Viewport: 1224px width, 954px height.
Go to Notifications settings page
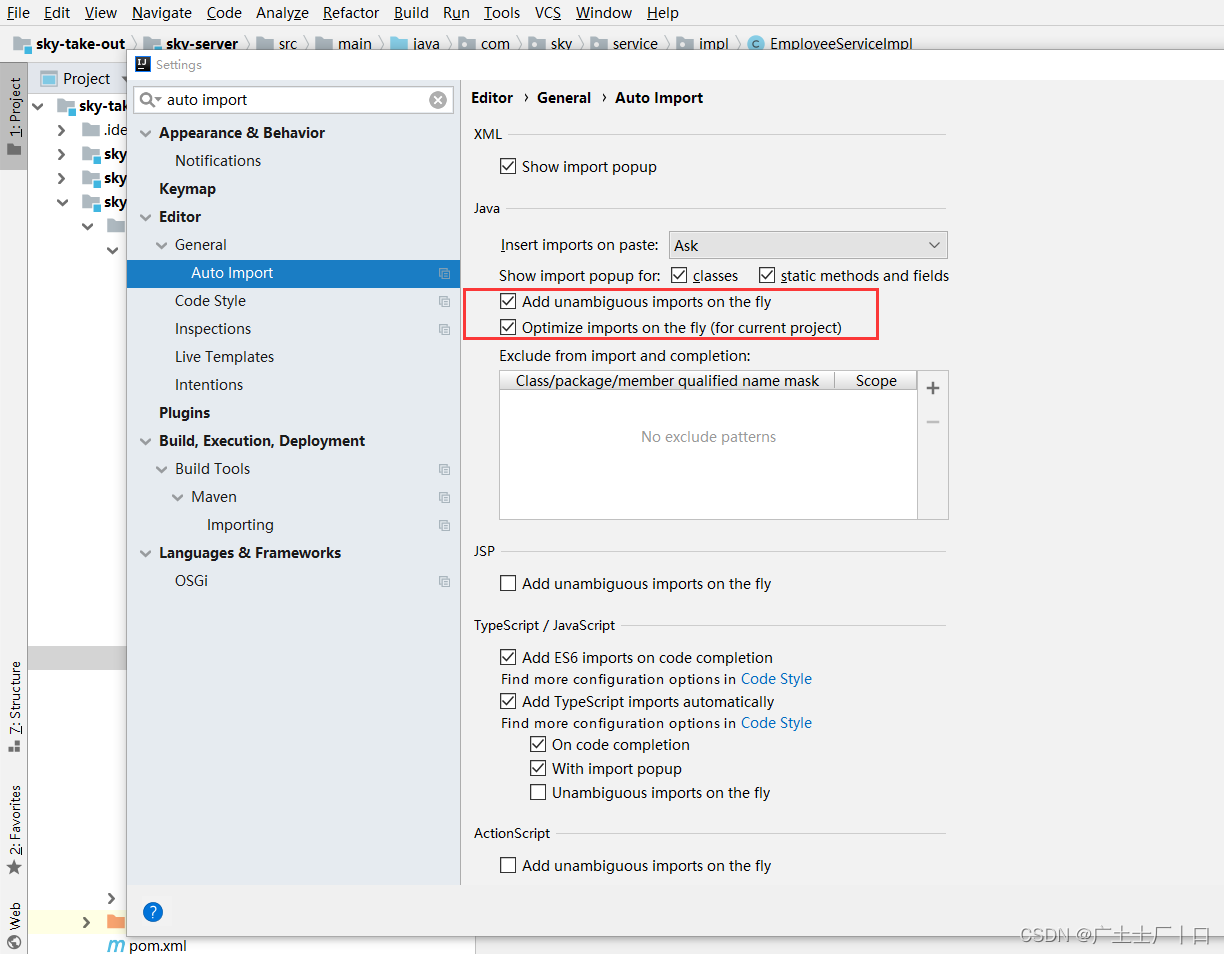(x=218, y=161)
